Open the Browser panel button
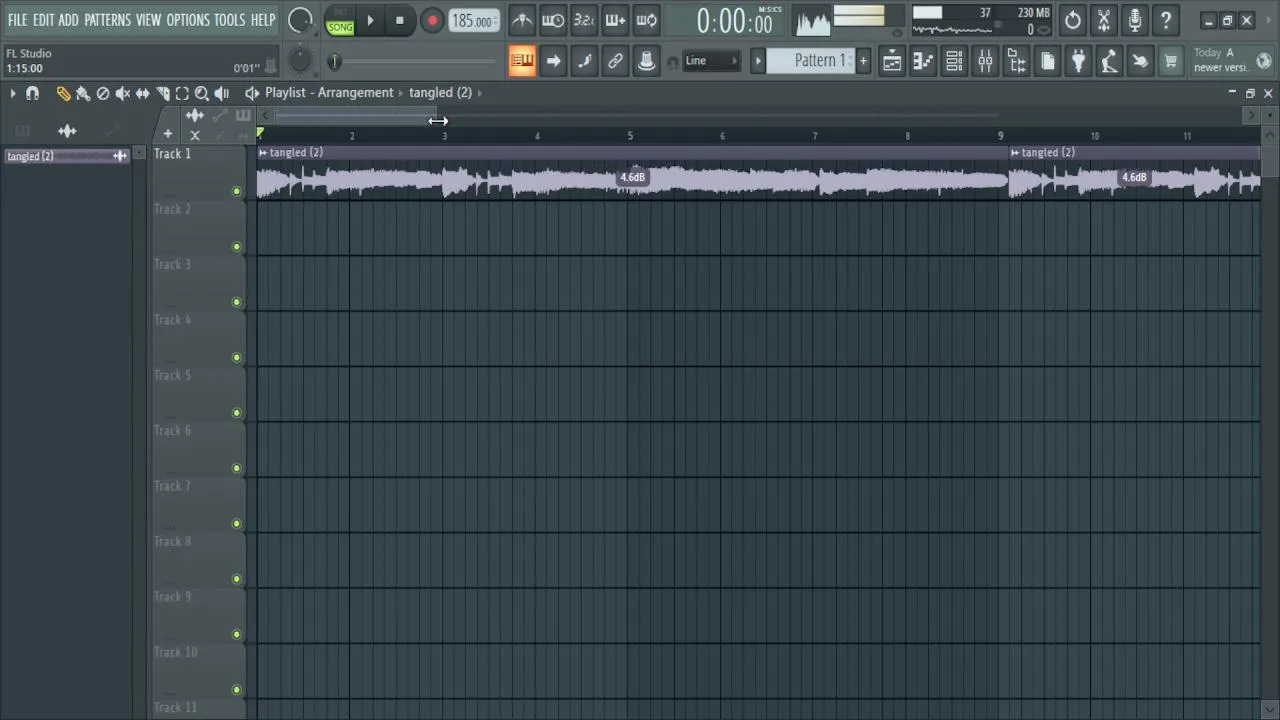The height and width of the screenshot is (720, 1280). click(x=1016, y=61)
